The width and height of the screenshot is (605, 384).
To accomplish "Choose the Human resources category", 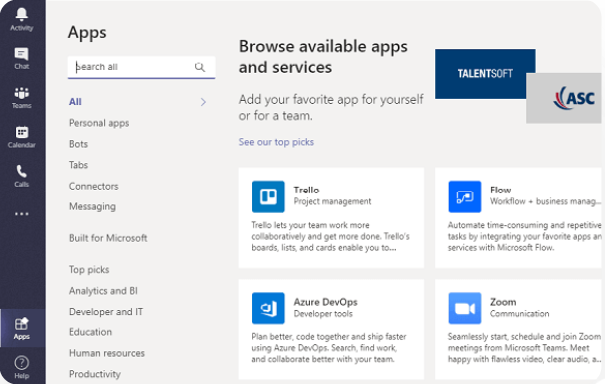I will 107,353.
